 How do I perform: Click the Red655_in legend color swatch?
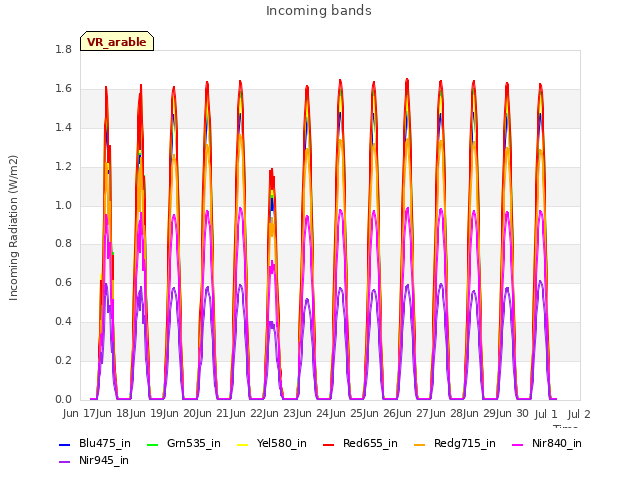coord(329,444)
